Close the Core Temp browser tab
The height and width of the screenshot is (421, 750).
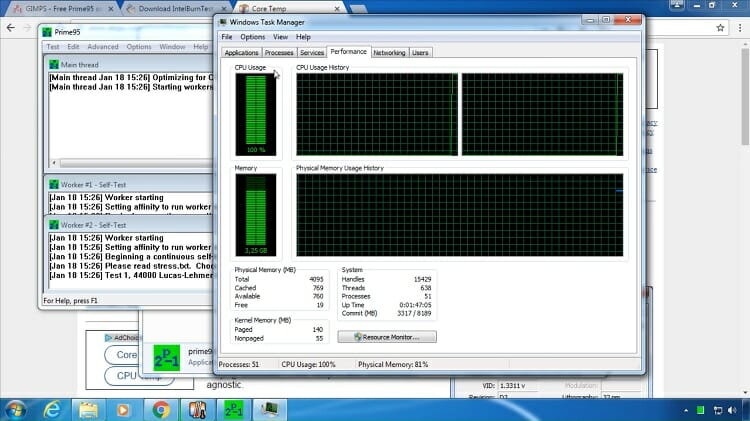(x=337, y=9)
